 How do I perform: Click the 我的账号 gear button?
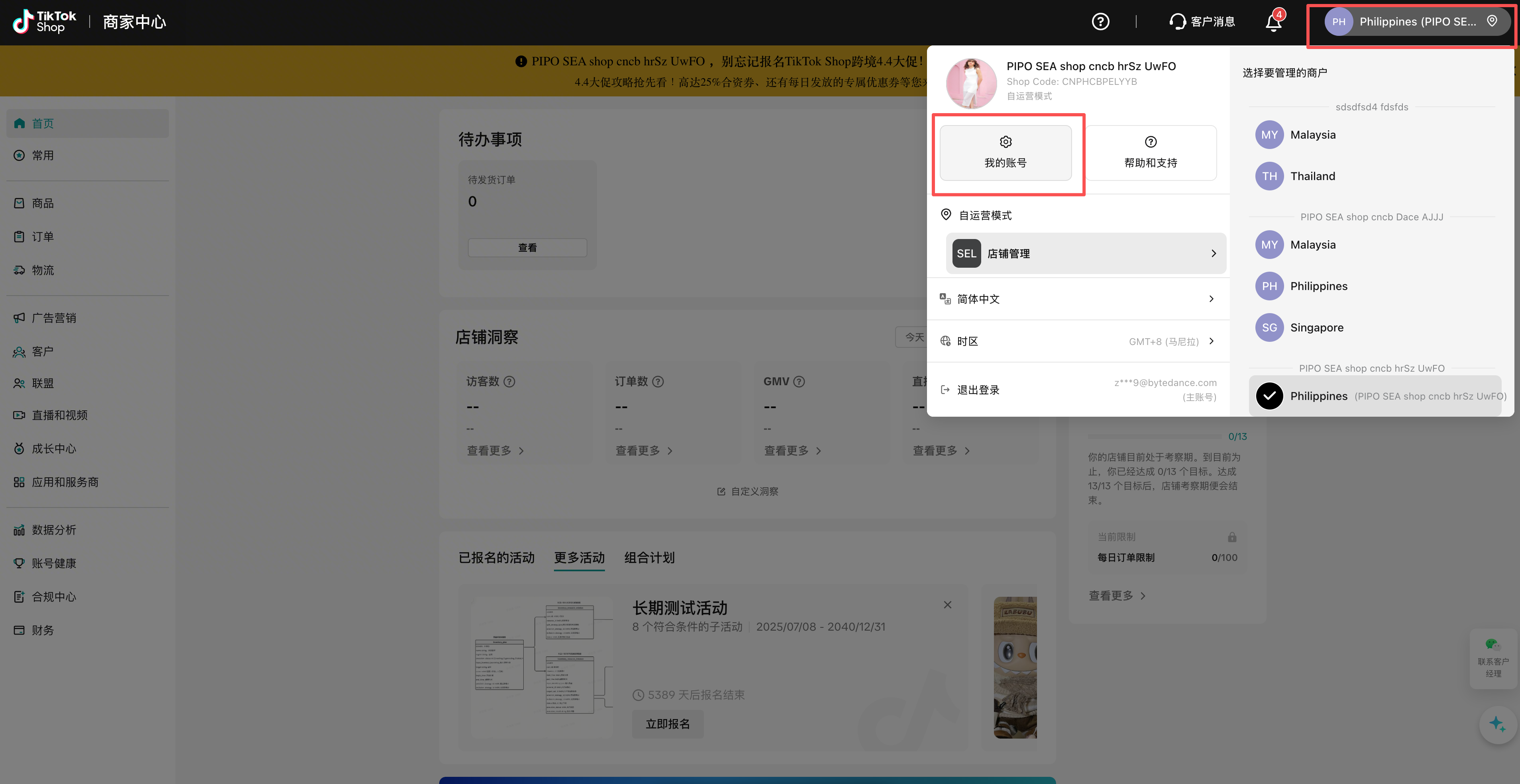pos(1005,153)
